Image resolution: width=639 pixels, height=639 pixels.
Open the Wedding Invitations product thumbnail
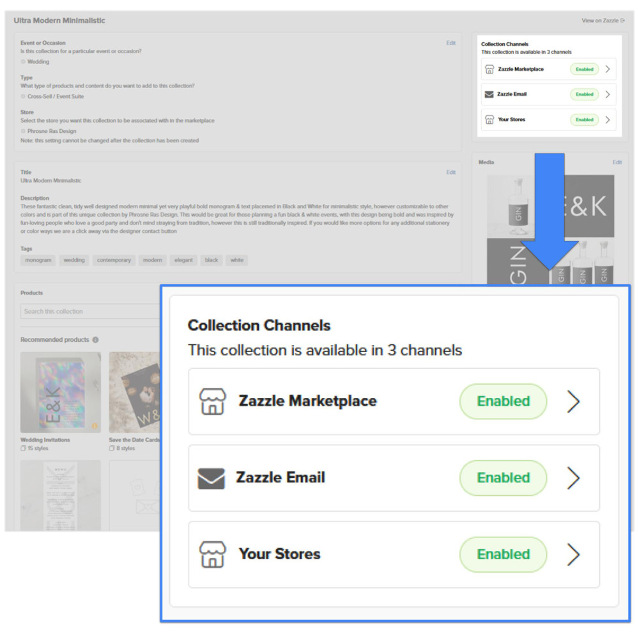[60, 392]
